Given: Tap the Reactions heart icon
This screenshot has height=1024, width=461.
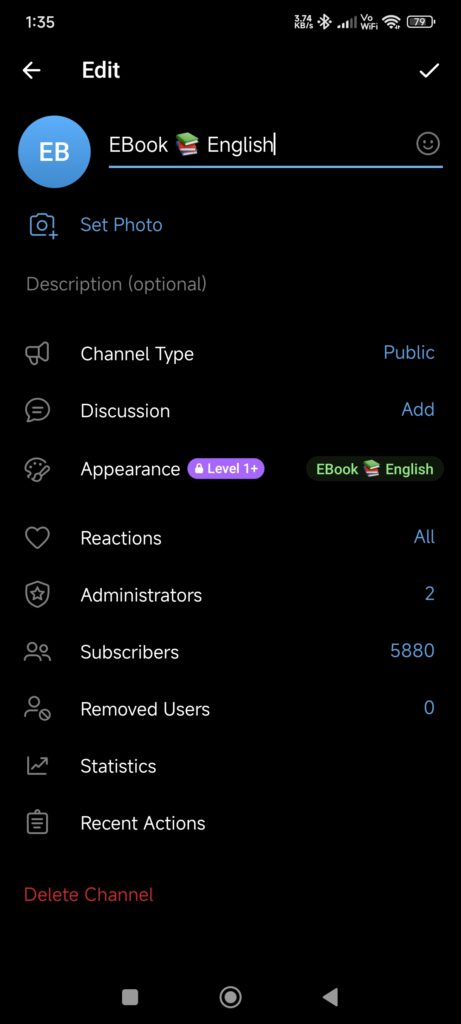Looking at the screenshot, I should click(x=37, y=538).
